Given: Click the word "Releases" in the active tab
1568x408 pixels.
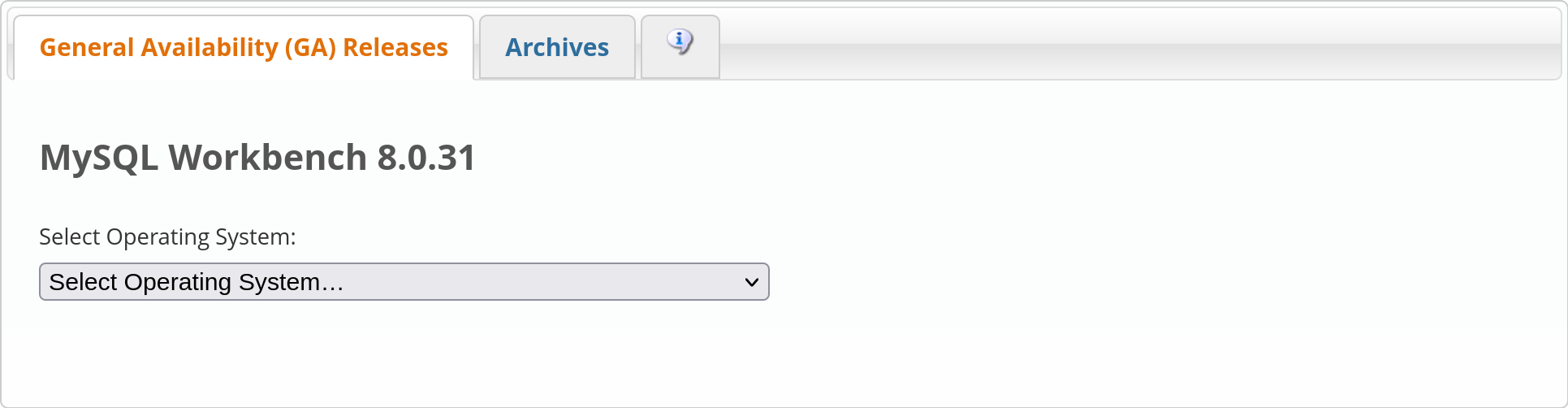Looking at the screenshot, I should pyautogui.click(x=395, y=48).
